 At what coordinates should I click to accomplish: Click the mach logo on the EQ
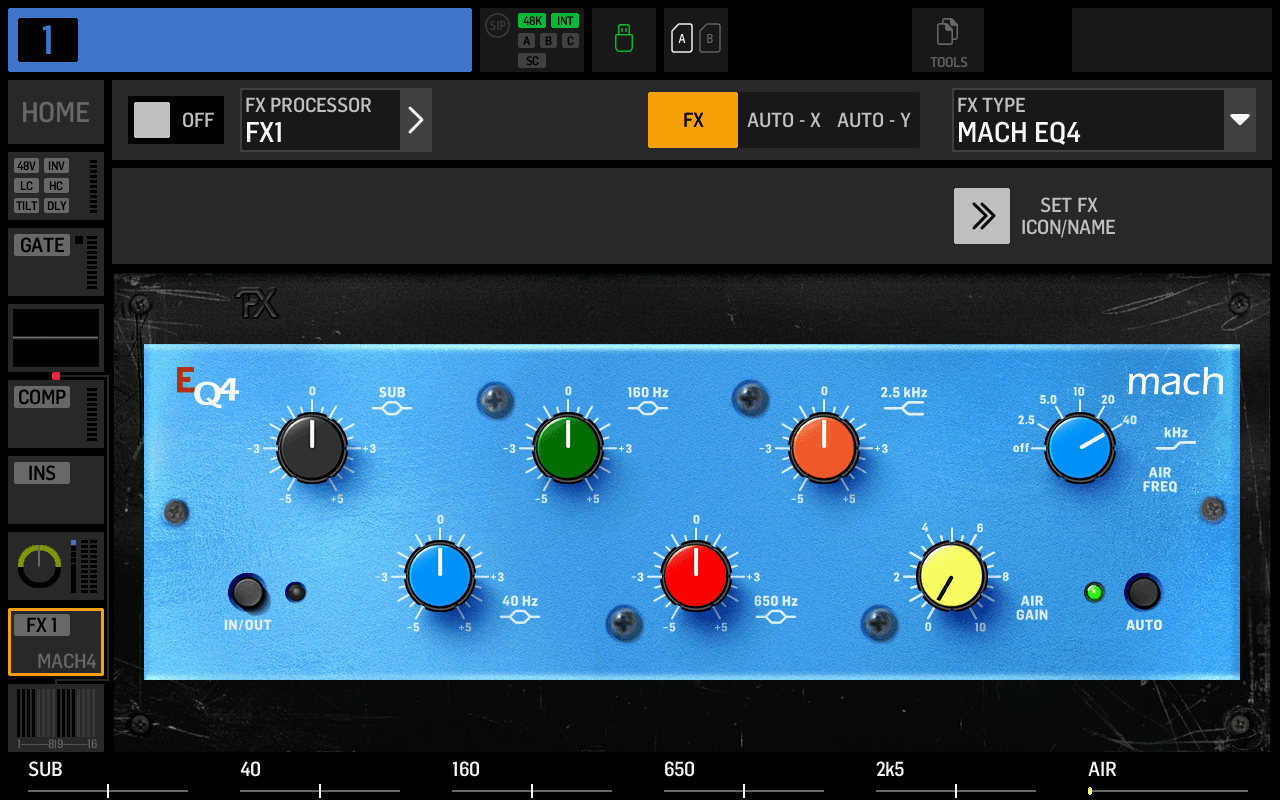coord(1176,381)
